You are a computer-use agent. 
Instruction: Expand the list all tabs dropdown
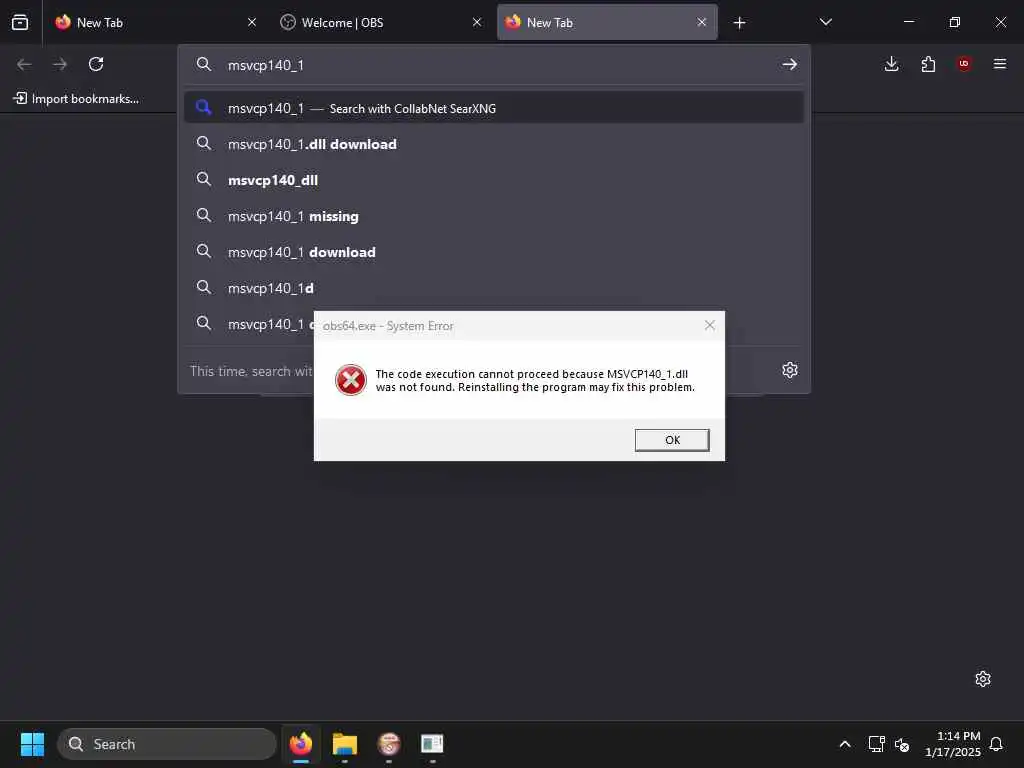click(825, 22)
